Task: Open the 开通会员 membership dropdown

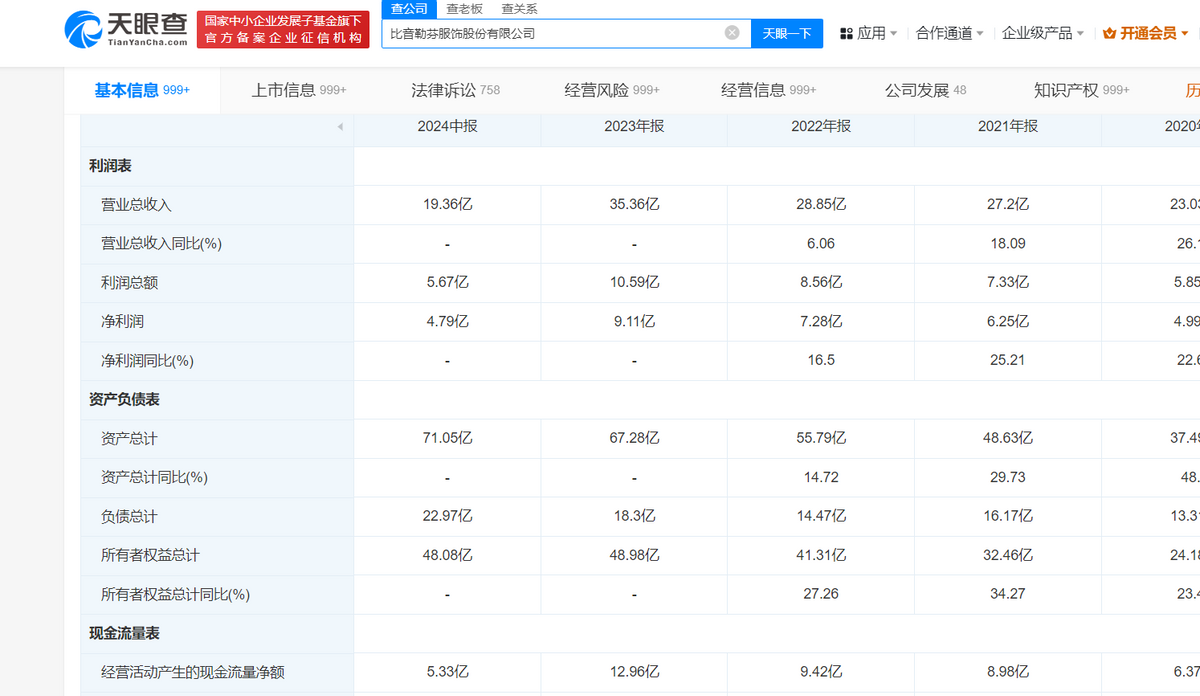Action: [1148, 33]
